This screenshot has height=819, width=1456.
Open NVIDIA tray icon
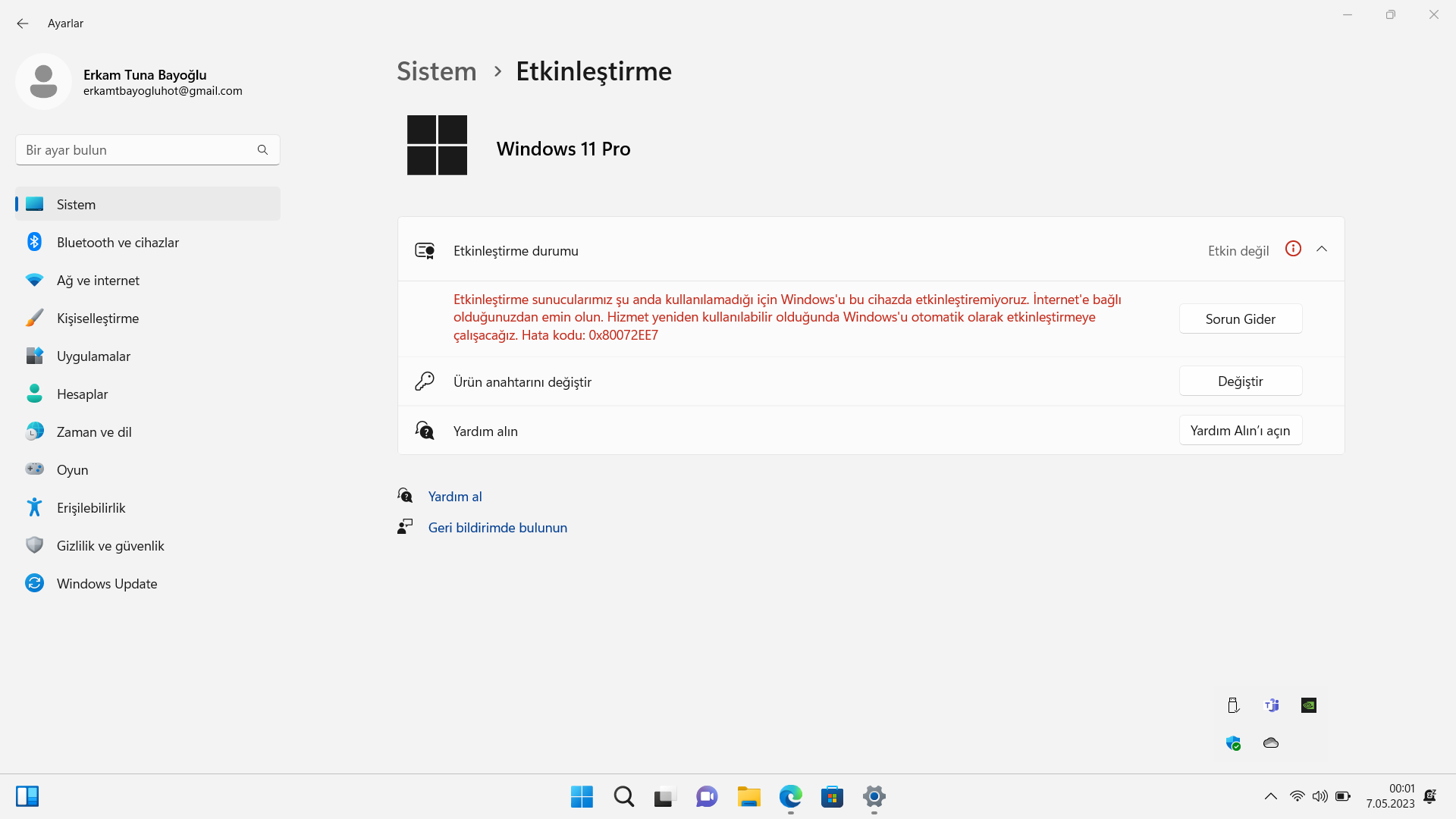[x=1309, y=705]
